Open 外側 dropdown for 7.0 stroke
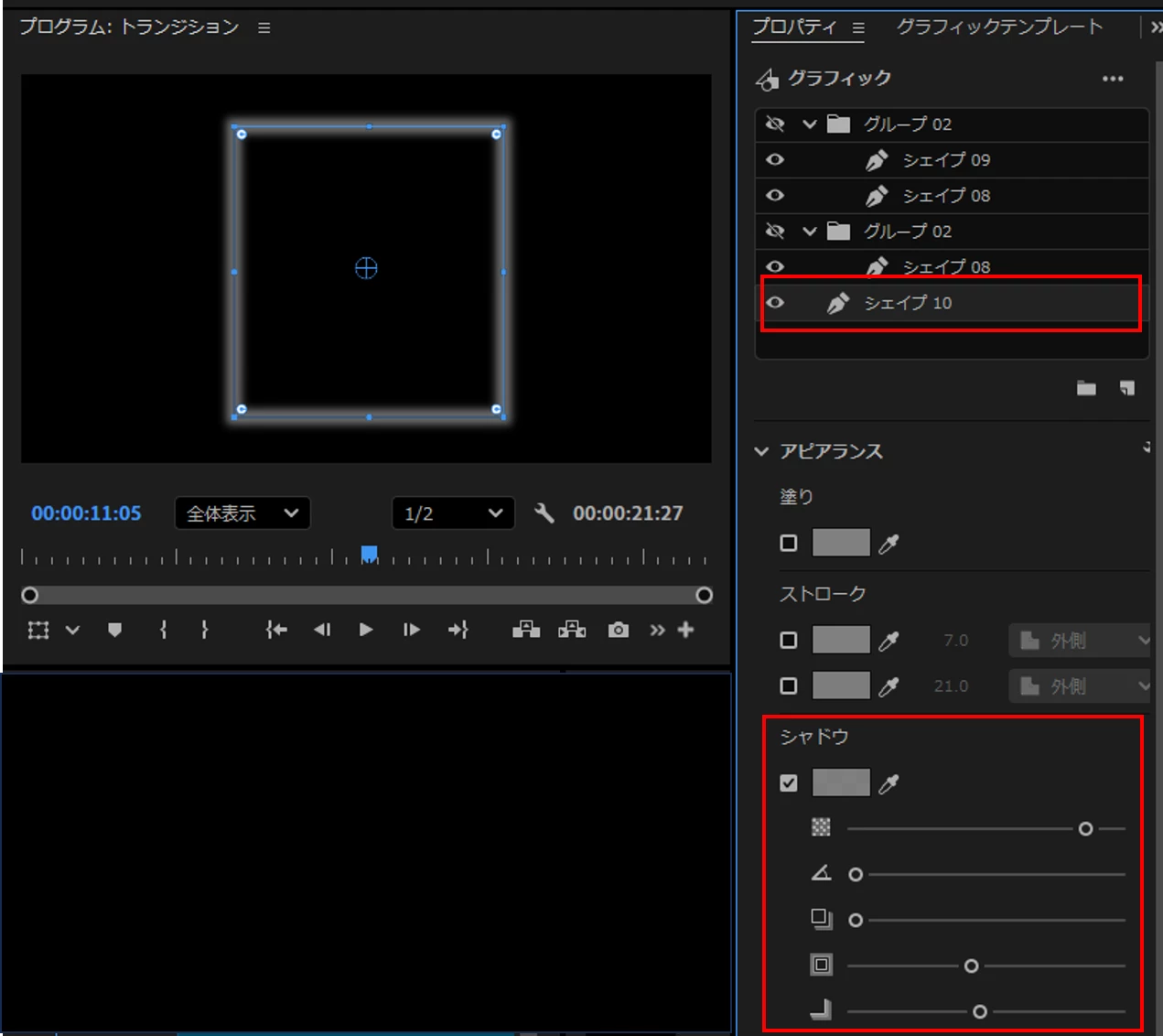Screen dimensions: 1163x1036 [1080, 641]
